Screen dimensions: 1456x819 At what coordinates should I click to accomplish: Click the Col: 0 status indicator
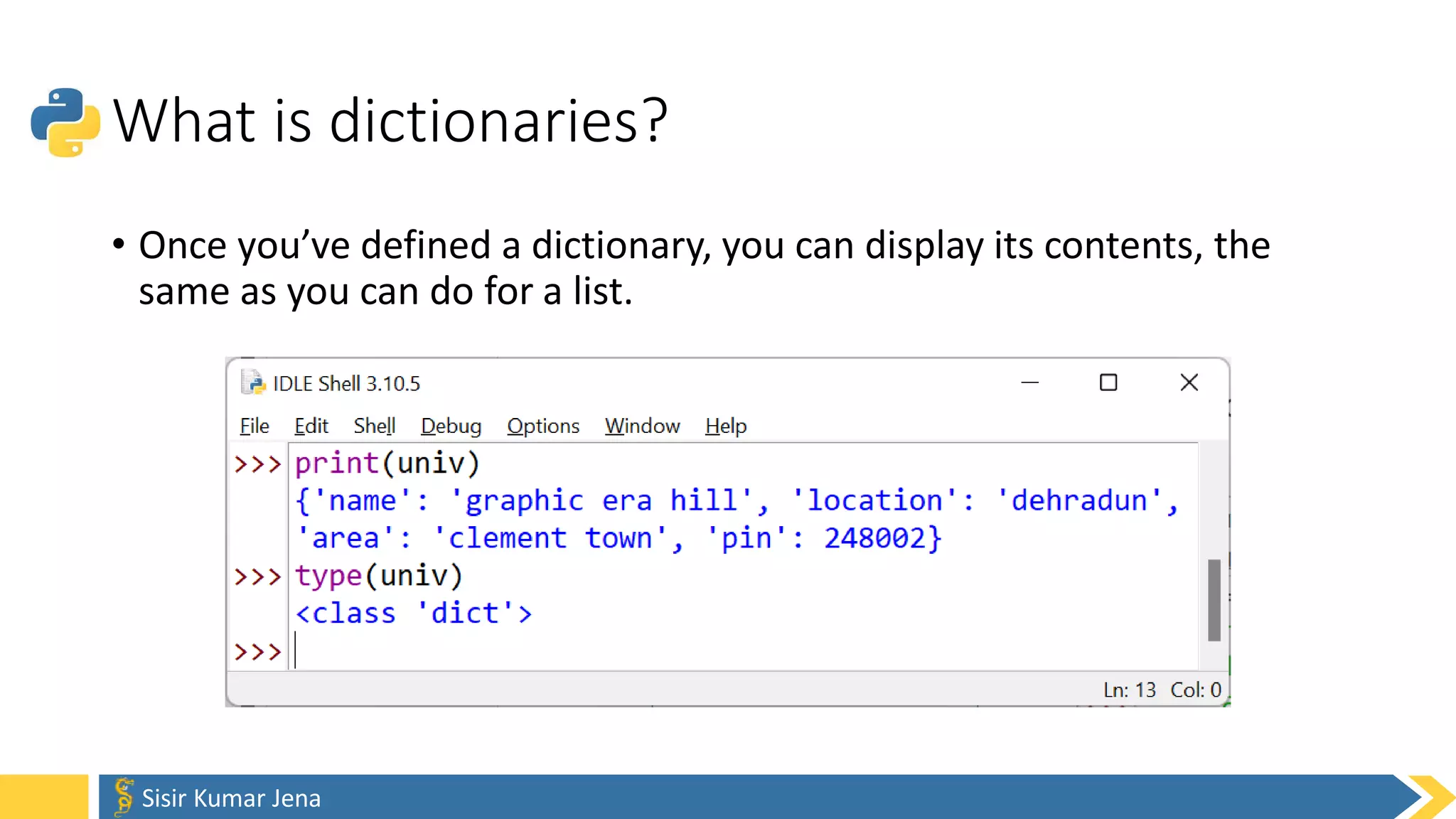pyautogui.click(x=1196, y=690)
